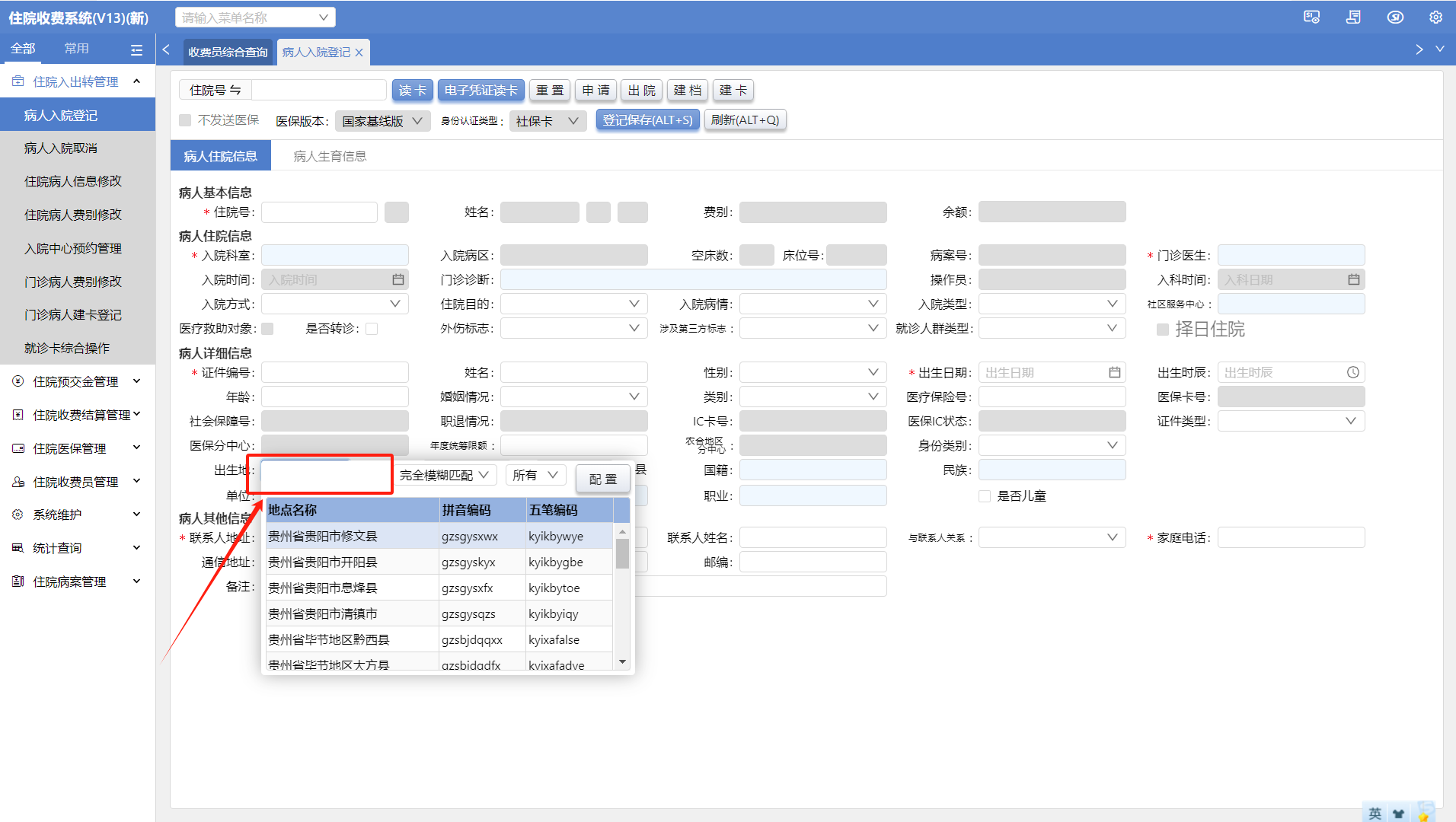Open the 菜单名称 search dropdown
Screen dimensions: 1456x822
tap(255, 18)
